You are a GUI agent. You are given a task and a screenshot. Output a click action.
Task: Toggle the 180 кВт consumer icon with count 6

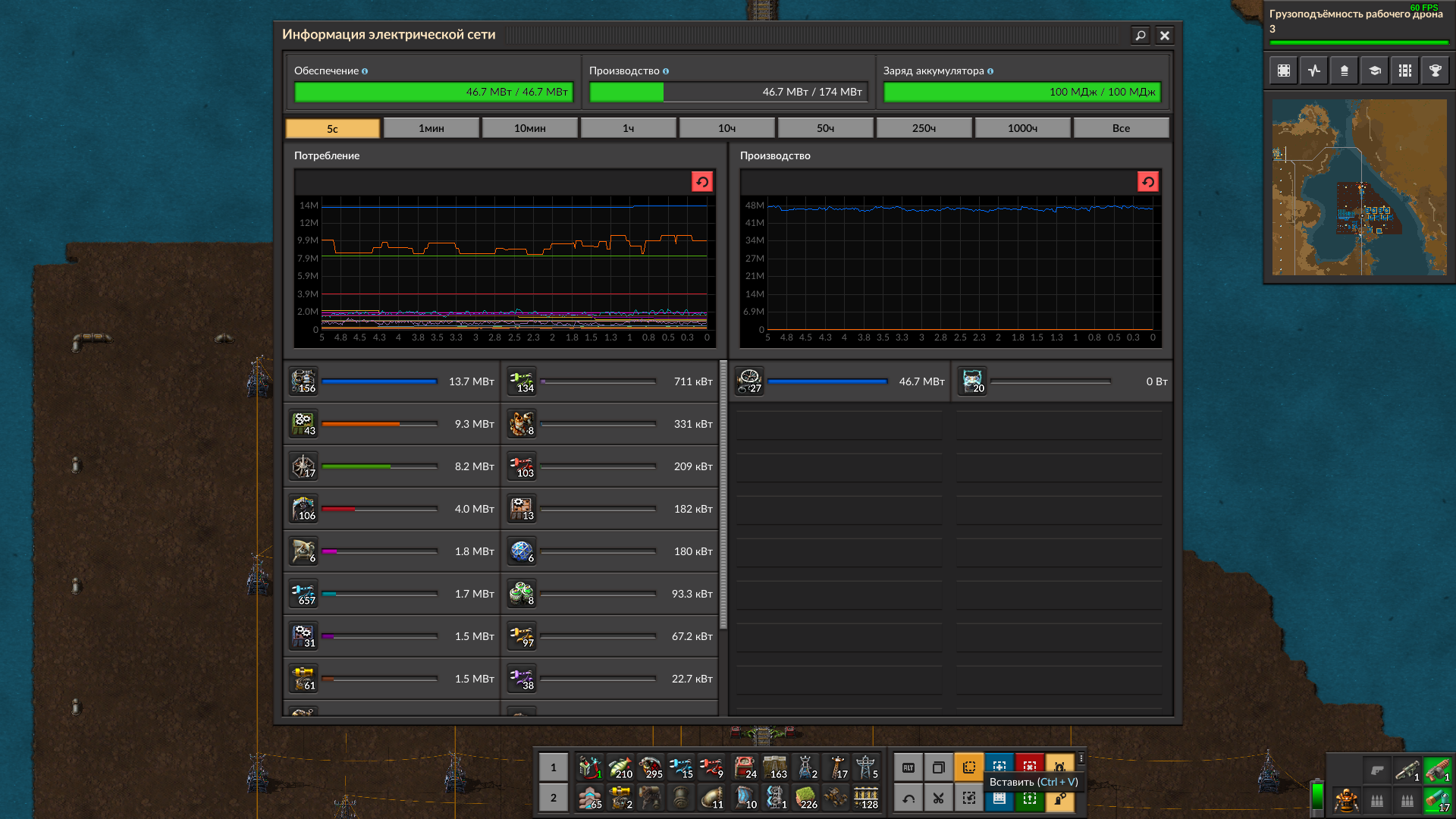tap(522, 551)
